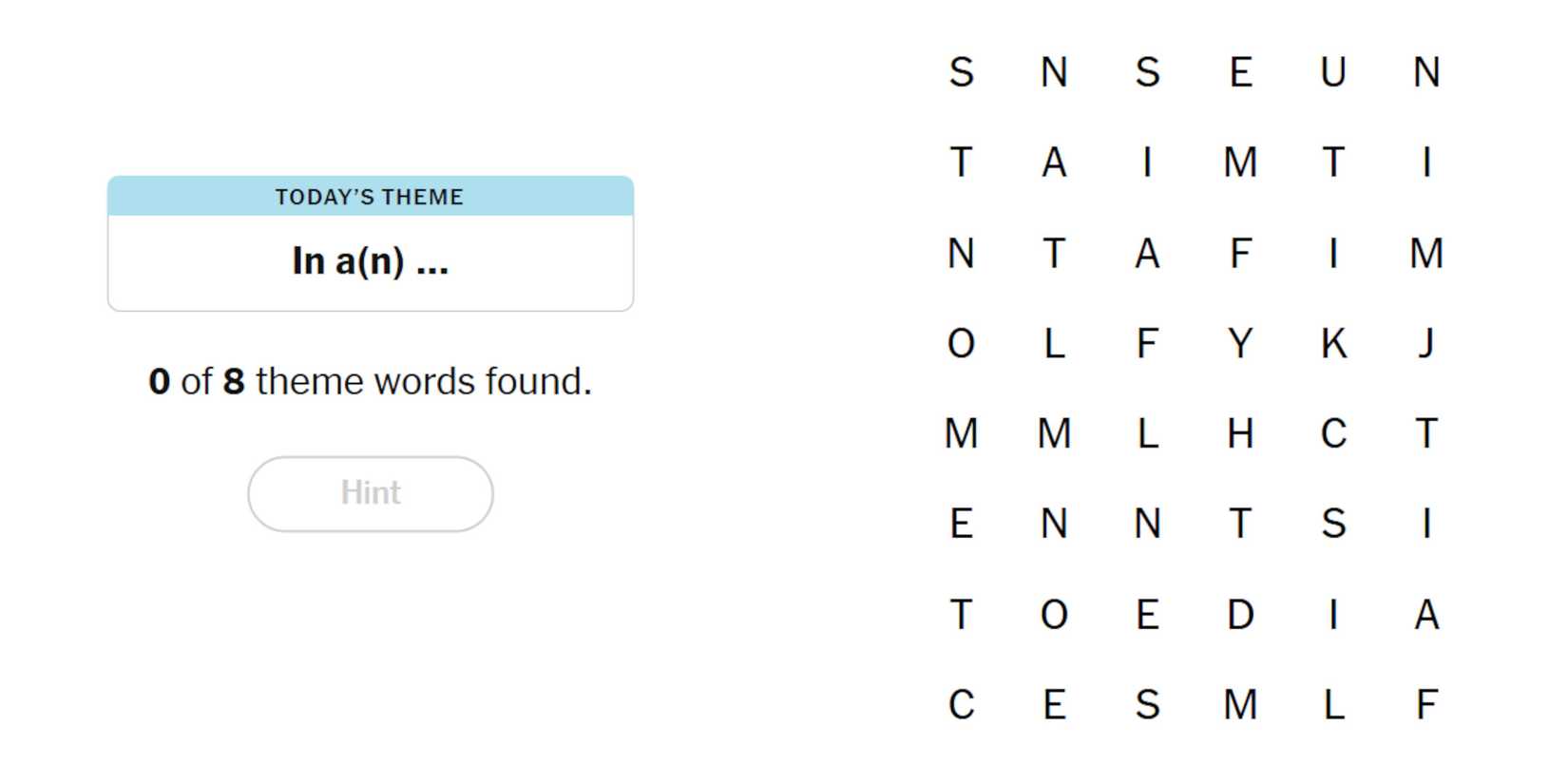Pick the F between A and I
The height and width of the screenshot is (784, 1568).
pos(1240,253)
